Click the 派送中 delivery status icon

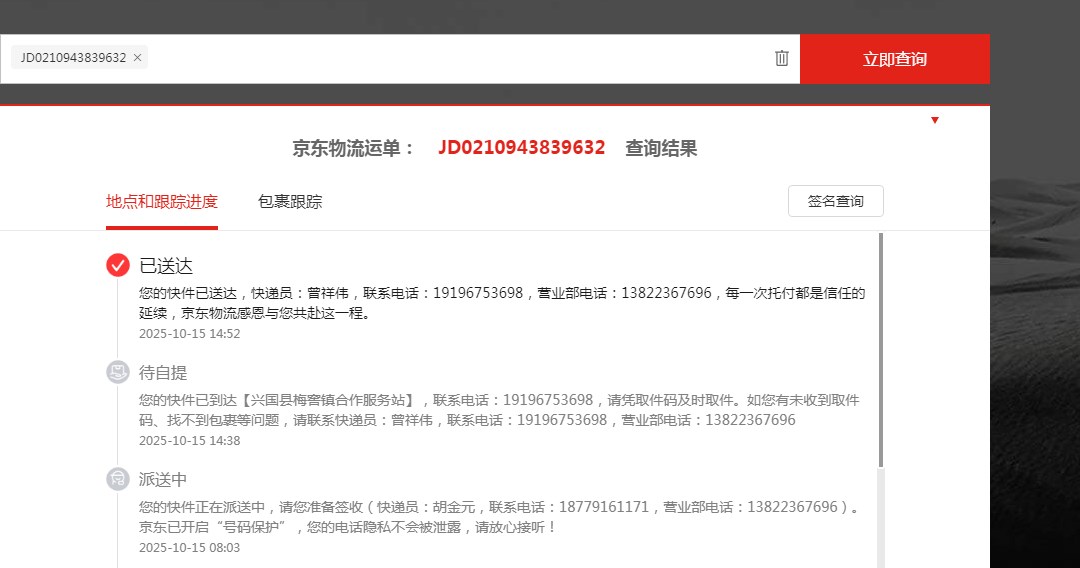(x=118, y=479)
